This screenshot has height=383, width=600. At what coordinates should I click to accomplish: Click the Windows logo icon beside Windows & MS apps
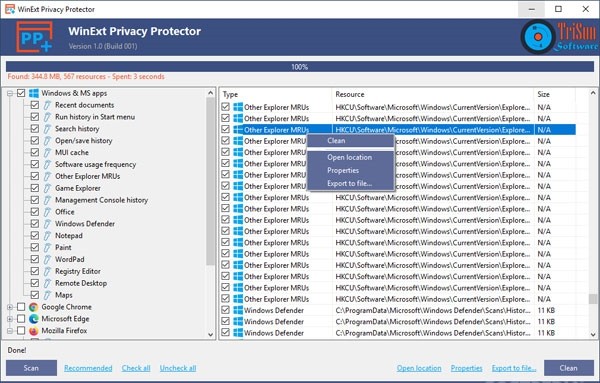pos(34,93)
